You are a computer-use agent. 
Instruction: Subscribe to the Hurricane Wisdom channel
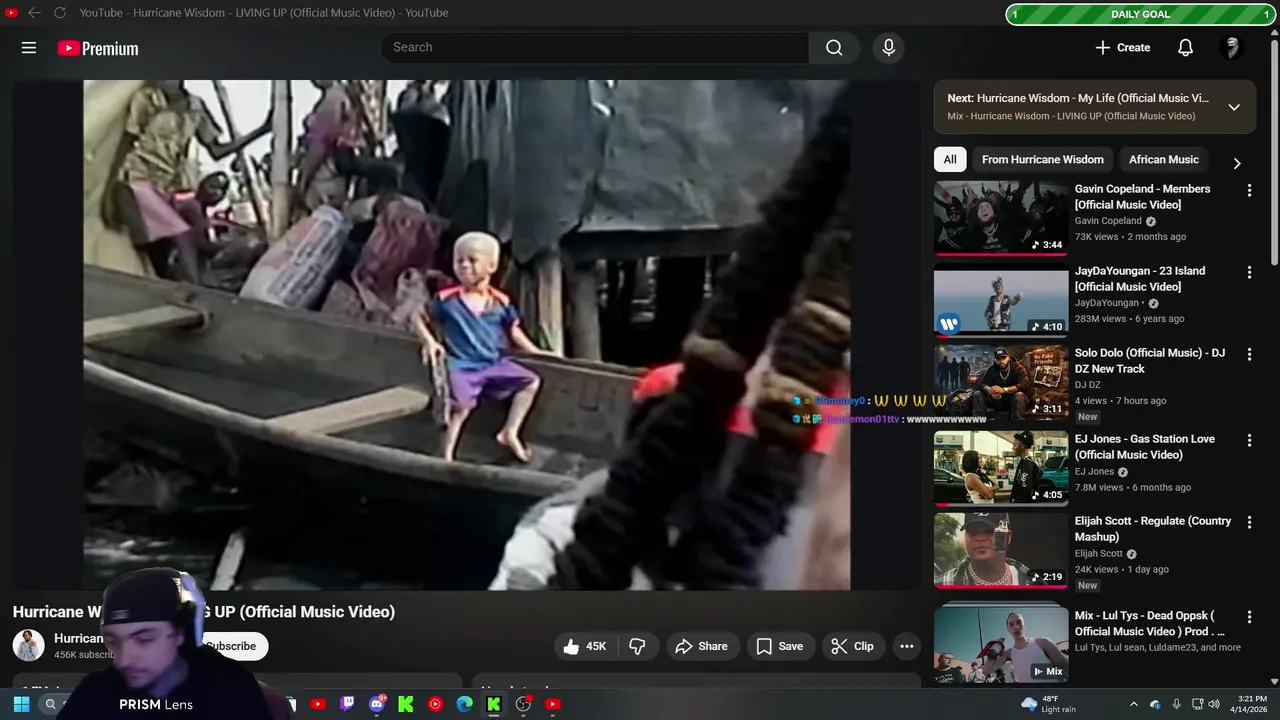point(231,646)
